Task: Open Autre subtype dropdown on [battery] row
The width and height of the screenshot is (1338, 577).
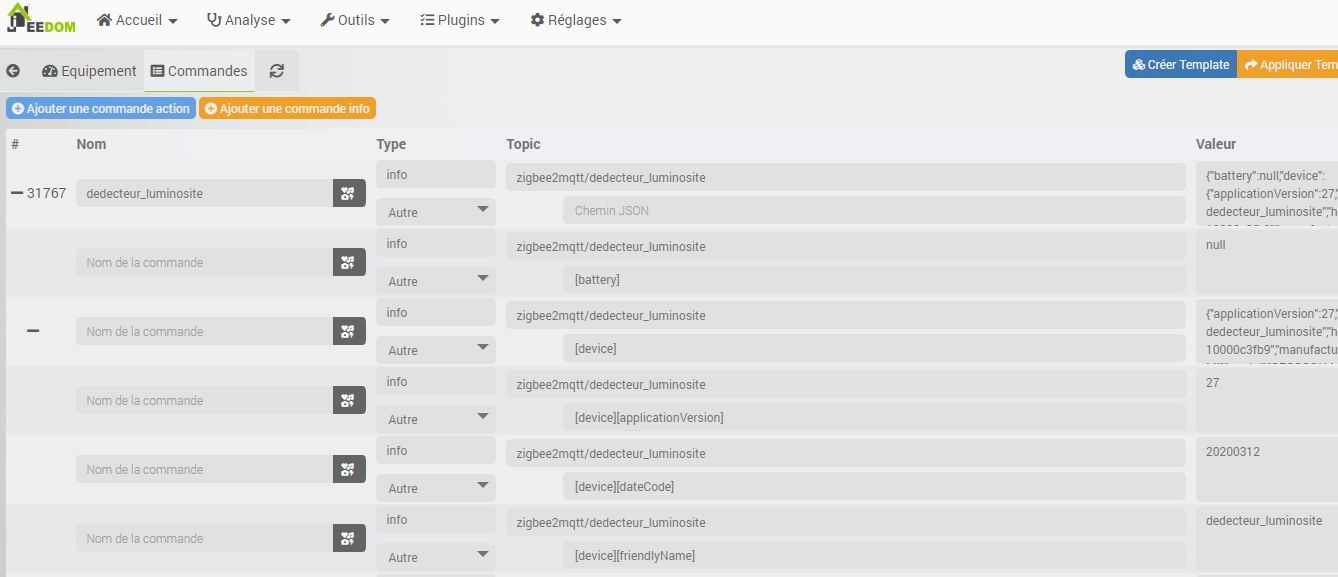Action: coord(436,281)
